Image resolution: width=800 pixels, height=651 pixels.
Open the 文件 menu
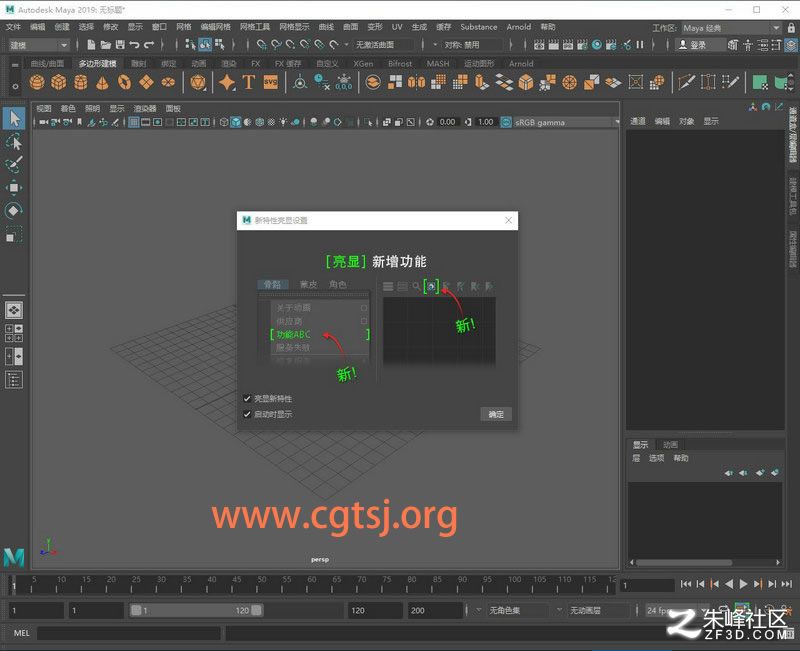click(13, 27)
